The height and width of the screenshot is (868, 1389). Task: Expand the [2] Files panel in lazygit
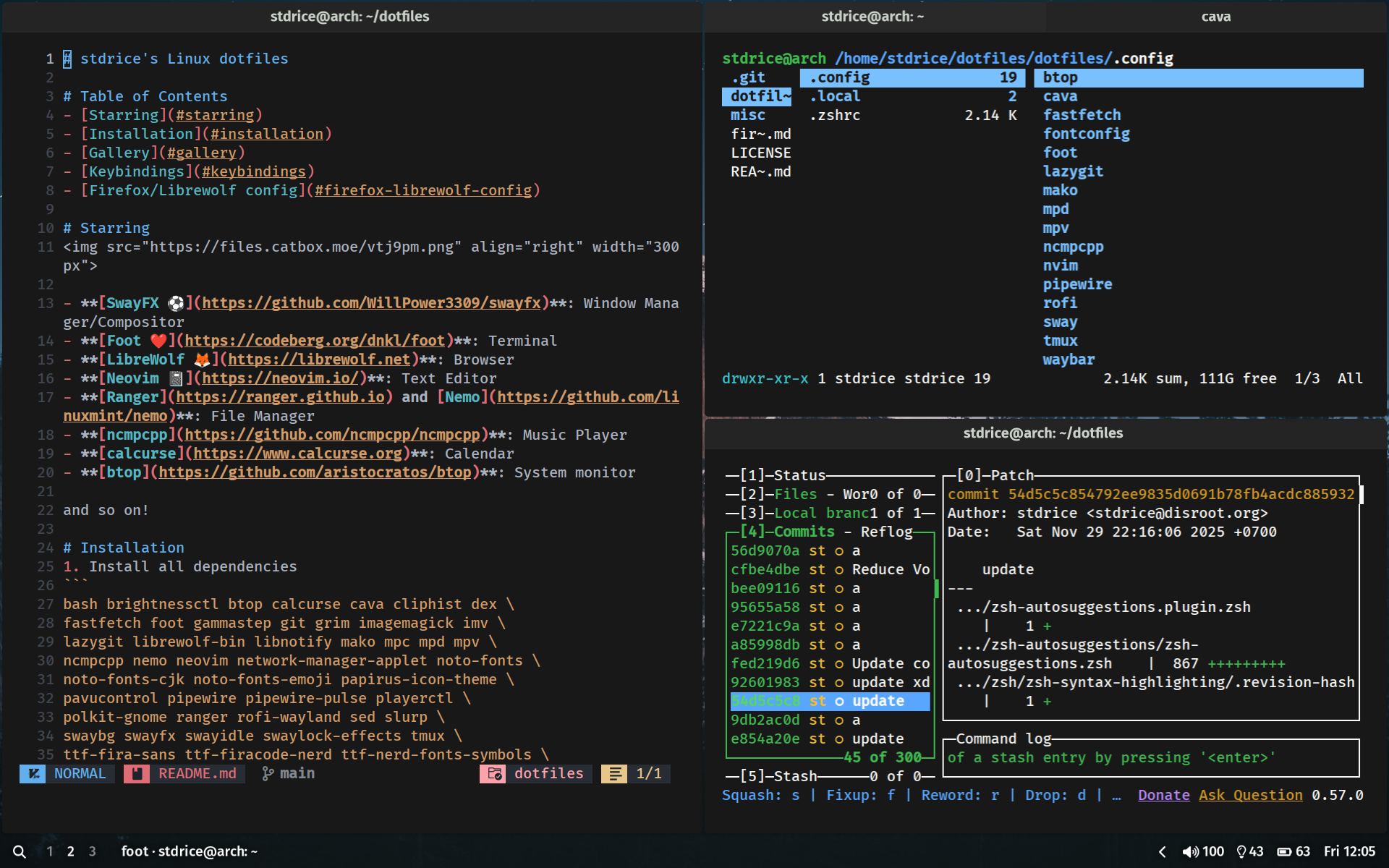[x=794, y=494]
